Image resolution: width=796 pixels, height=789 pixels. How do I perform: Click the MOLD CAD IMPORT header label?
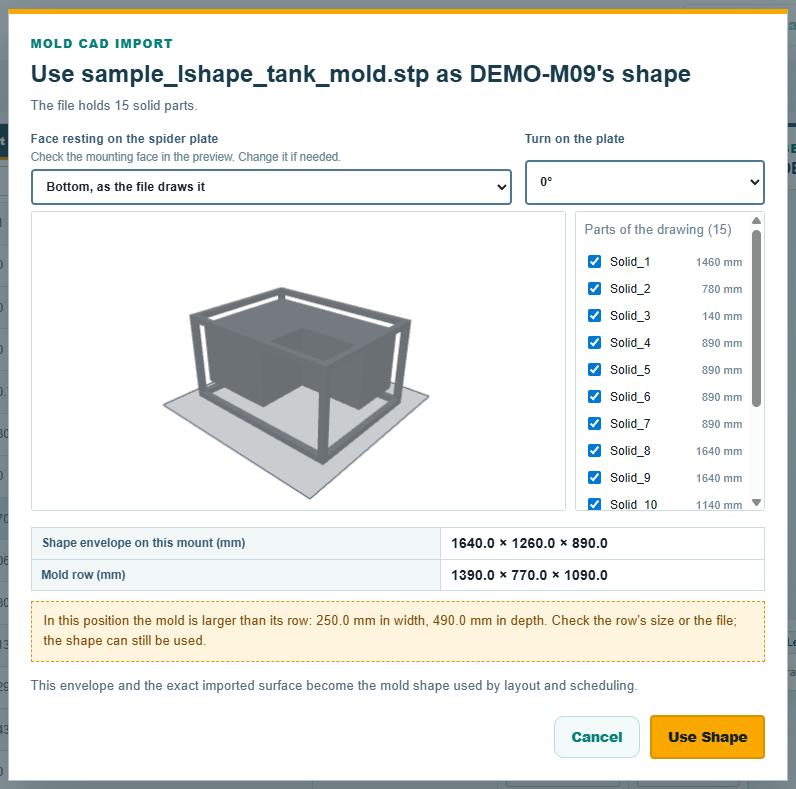point(102,44)
